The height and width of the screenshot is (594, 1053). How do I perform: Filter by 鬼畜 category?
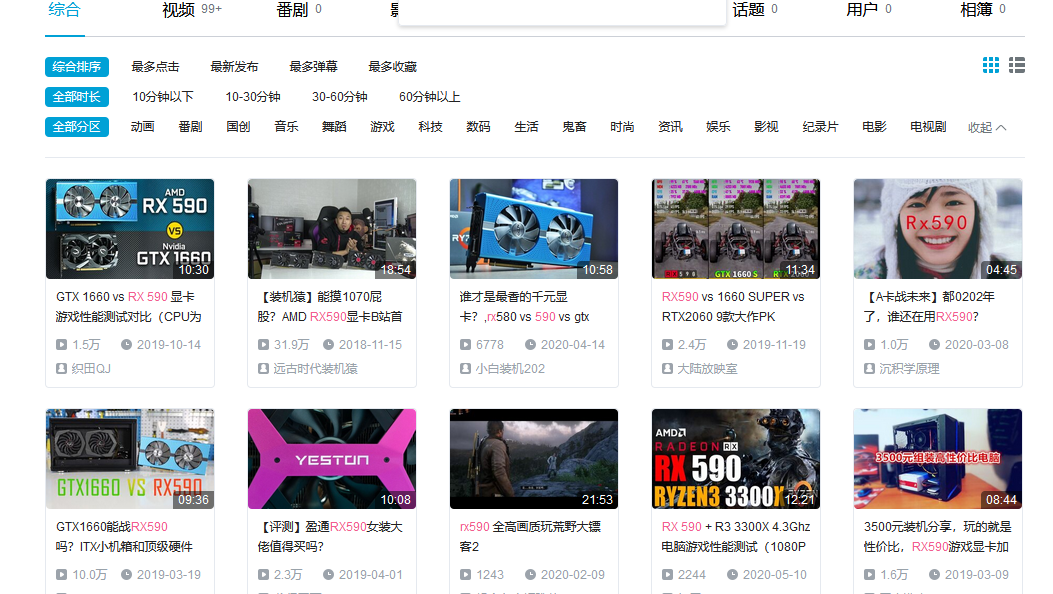(574, 126)
